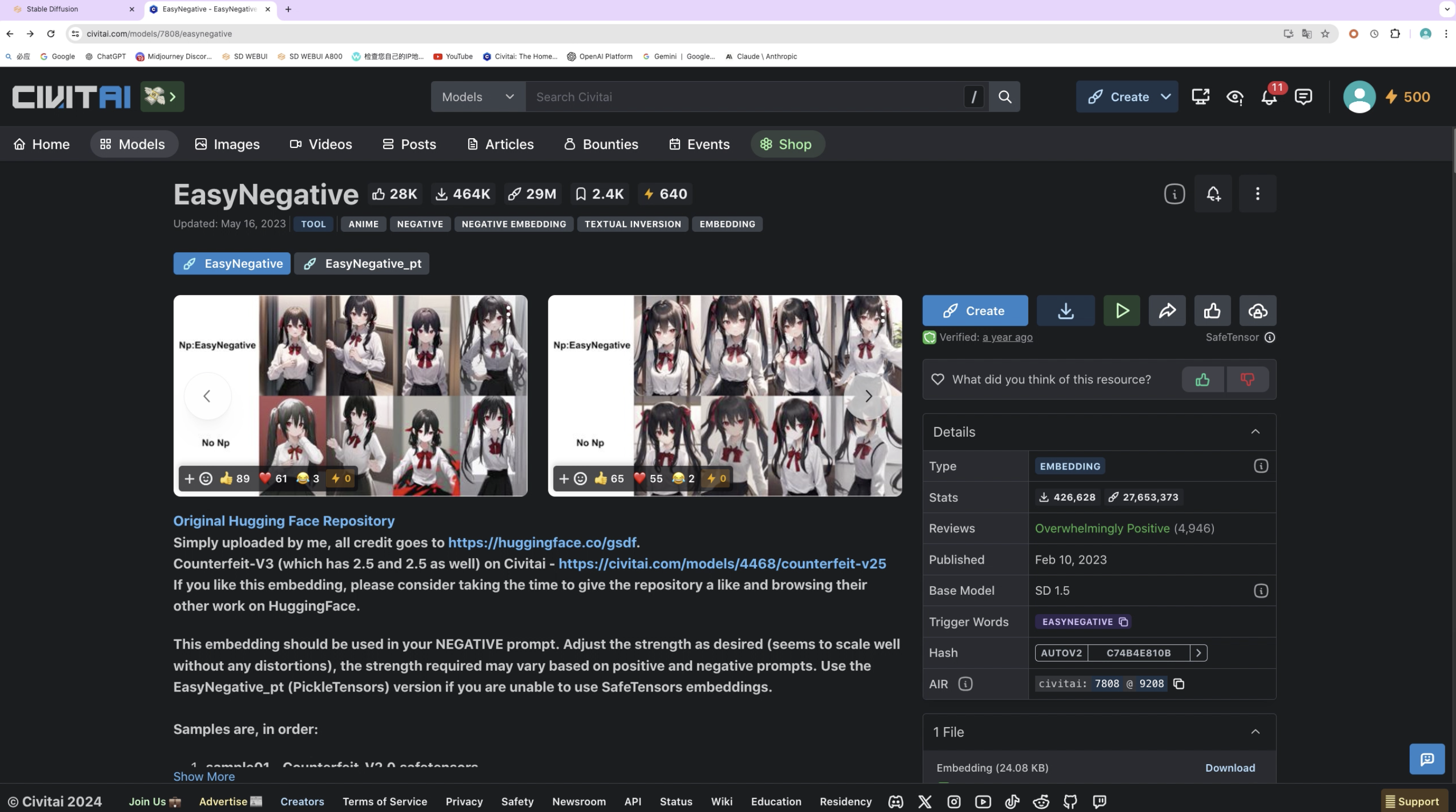
Task: Open three-dot menu on second gallery image
Action: (882, 315)
